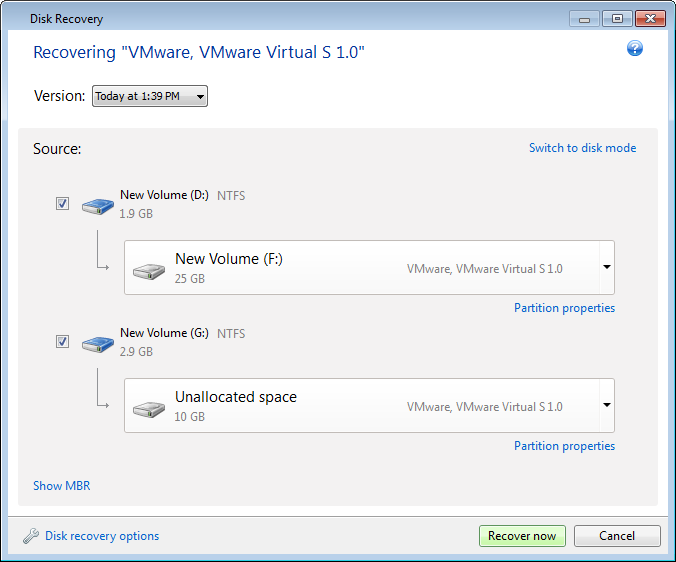
Task: Click the blue drive icon for New Volume (D:)
Action: coord(98,206)
